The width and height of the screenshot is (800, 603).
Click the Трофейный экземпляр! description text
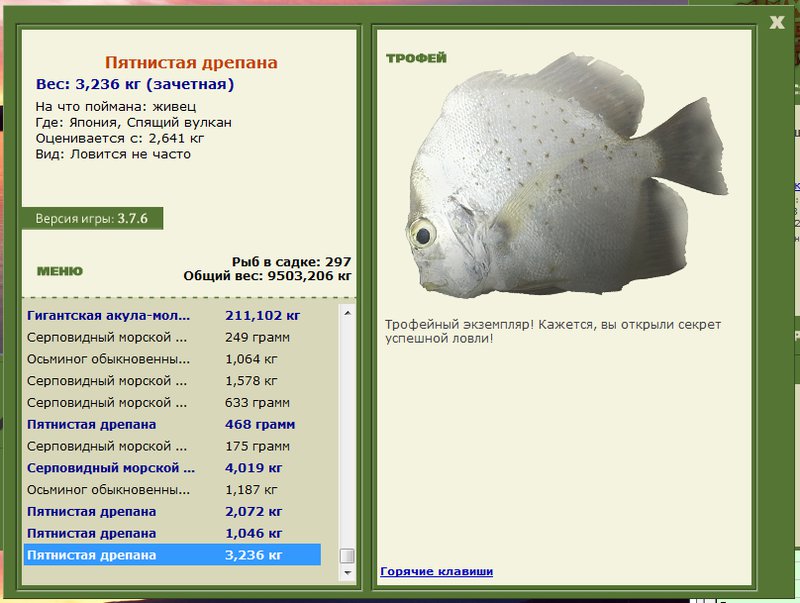pos(553,332)
